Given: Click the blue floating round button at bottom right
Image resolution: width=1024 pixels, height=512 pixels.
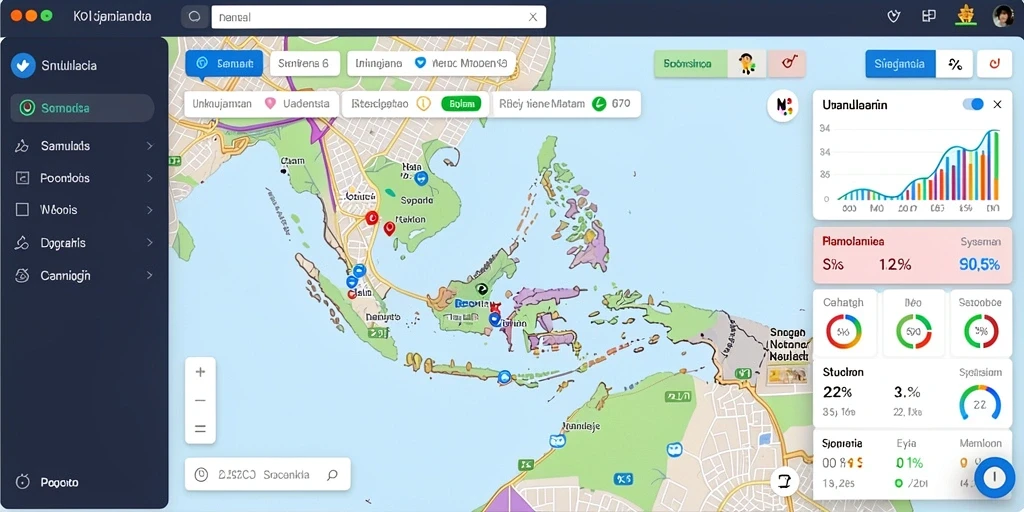Looking at the screenshot, I should [x=995, y=478].
